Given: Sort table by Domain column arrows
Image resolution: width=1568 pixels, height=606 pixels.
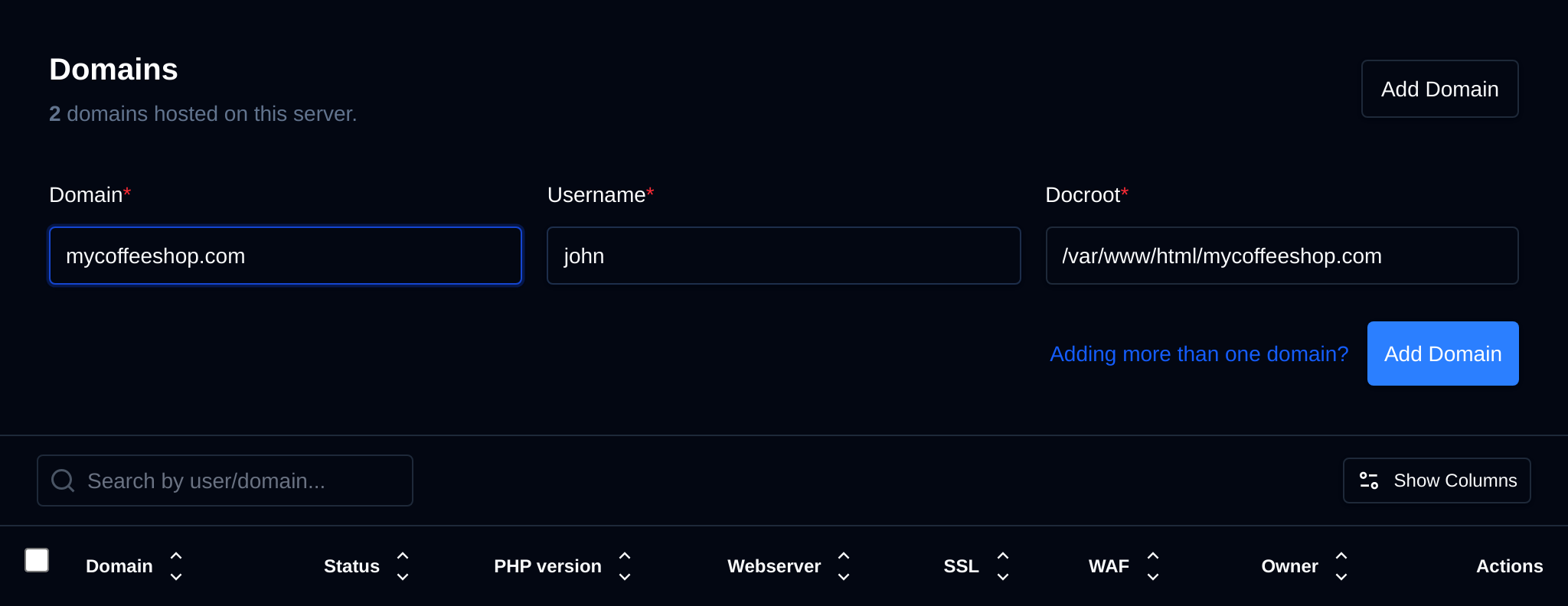Looking at the screenshot, I should click(176, 566).
